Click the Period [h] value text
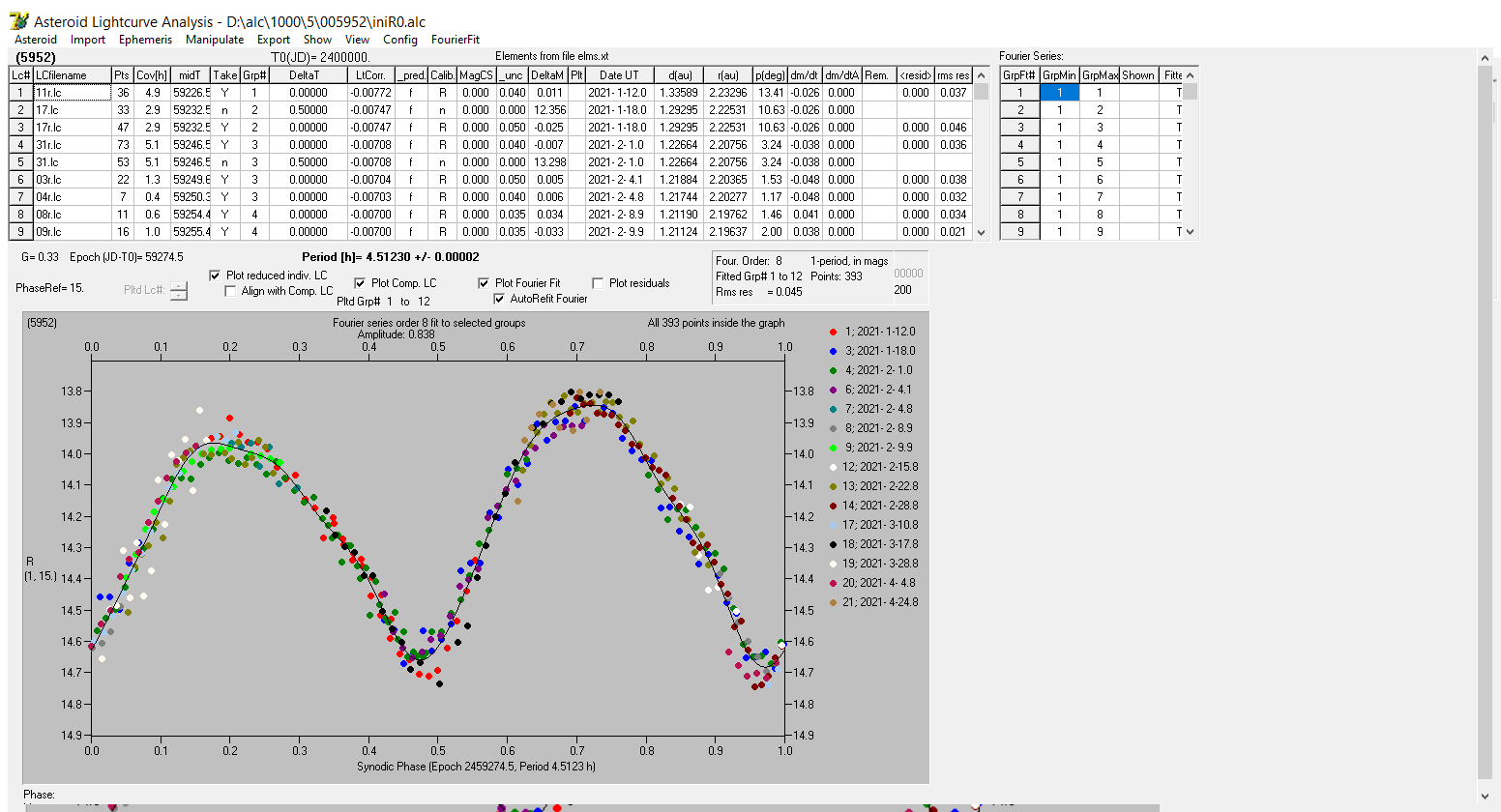The height and width of the screenshot is (812, 1501). point(390,257)
